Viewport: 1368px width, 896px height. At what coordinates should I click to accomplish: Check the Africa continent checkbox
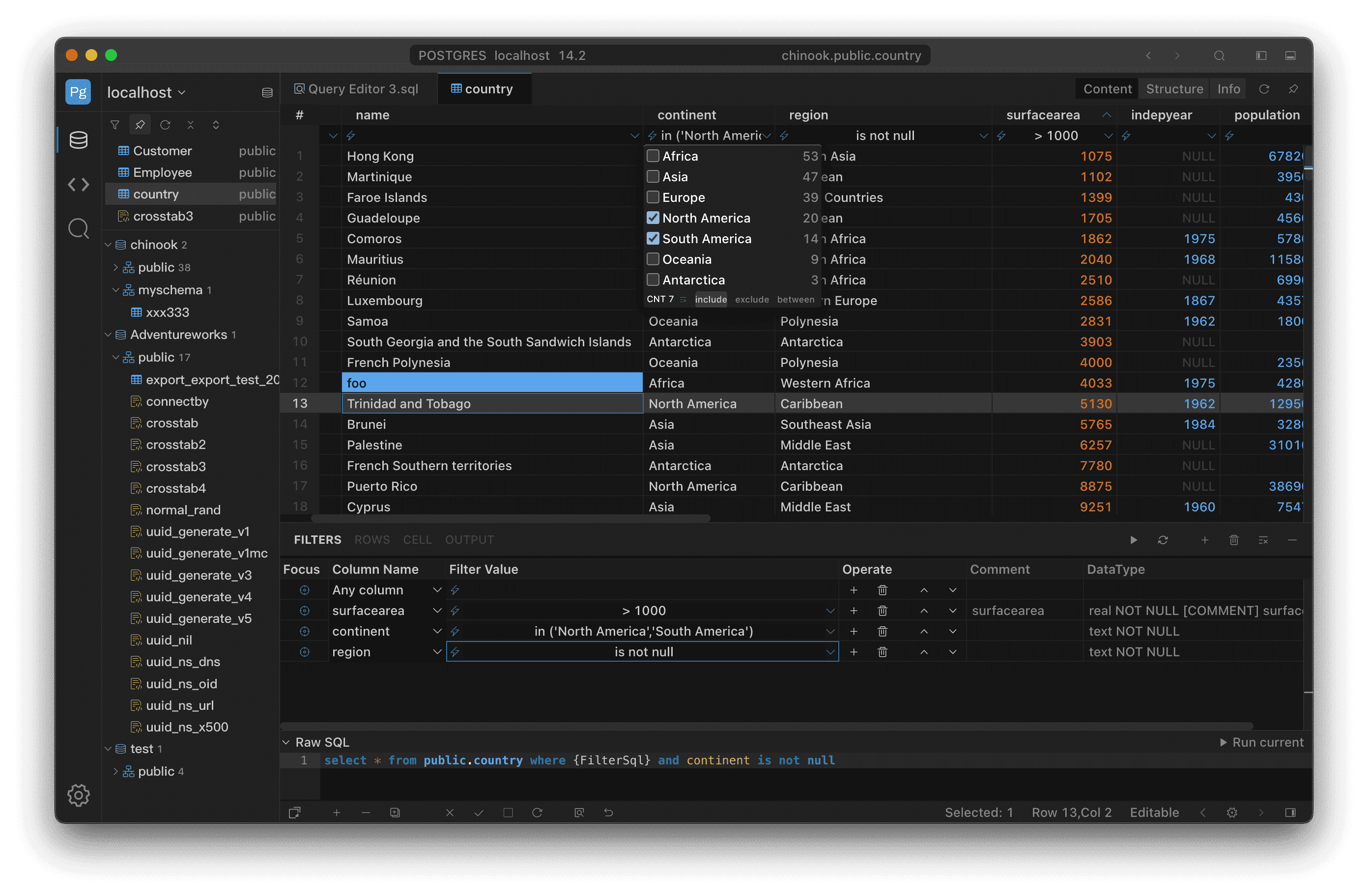[x=653, y=156]
